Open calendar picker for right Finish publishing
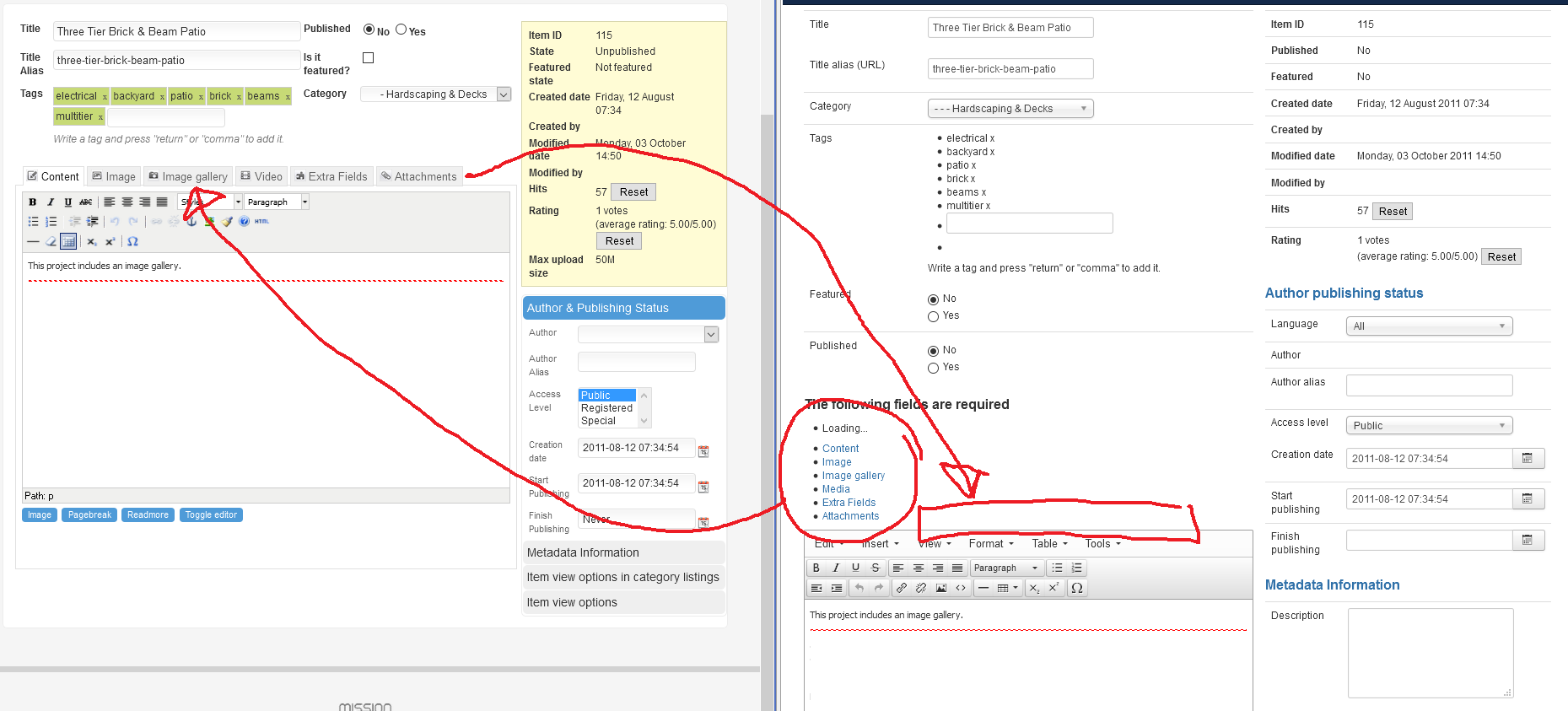The width and height of the screenshot is (1568, 711). 1528,540
